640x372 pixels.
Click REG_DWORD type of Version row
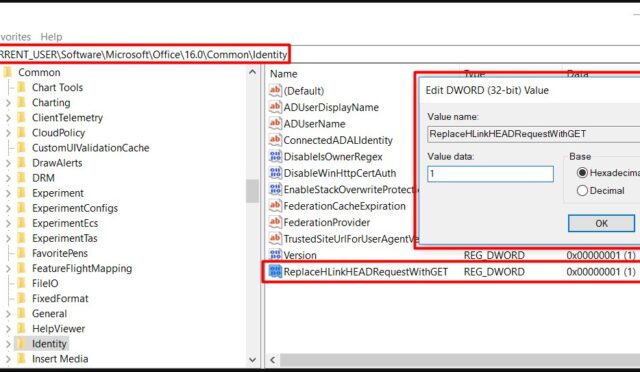[494, 255]
